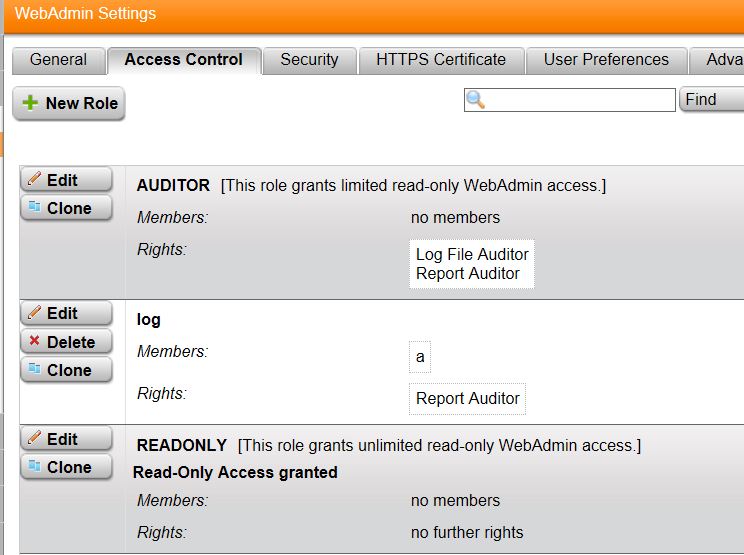744x555 pixels.
Task: Click the pencil icon for AUDITOR role
Action: click(34, 180)
